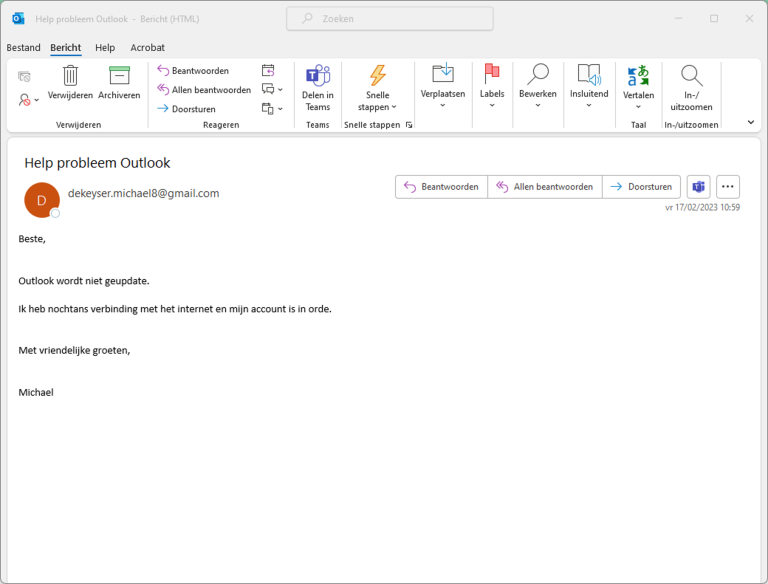Close the message window
The width and height of the screenshot is (768, 584).
[x=749, y=19]
